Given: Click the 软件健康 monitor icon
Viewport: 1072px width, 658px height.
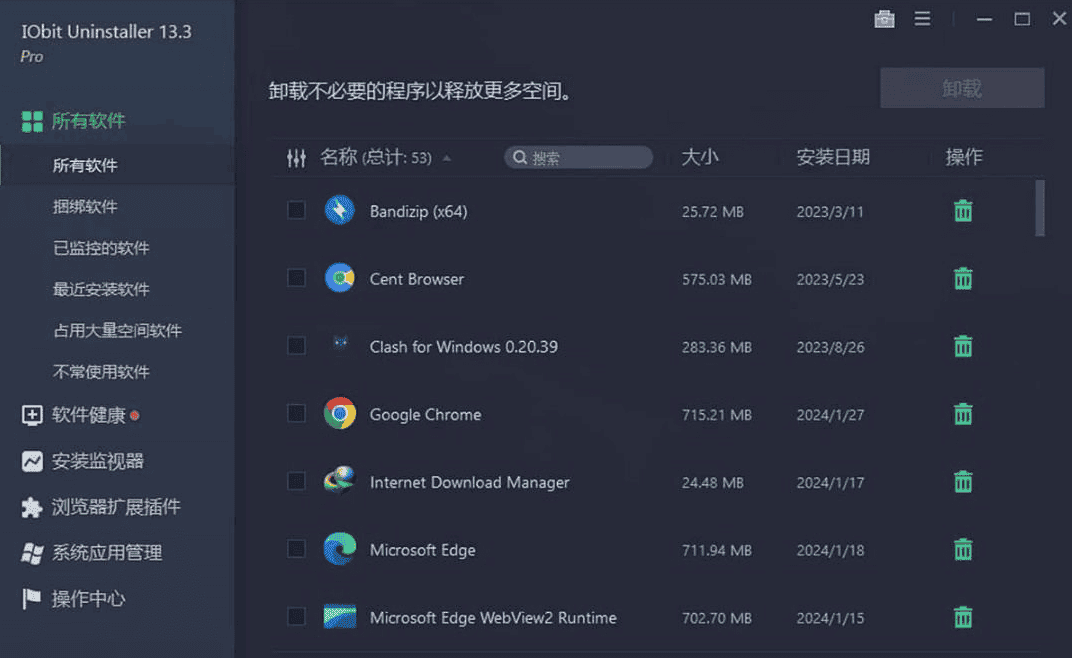Looking at the screenshot, I should (x=32, y=415).
